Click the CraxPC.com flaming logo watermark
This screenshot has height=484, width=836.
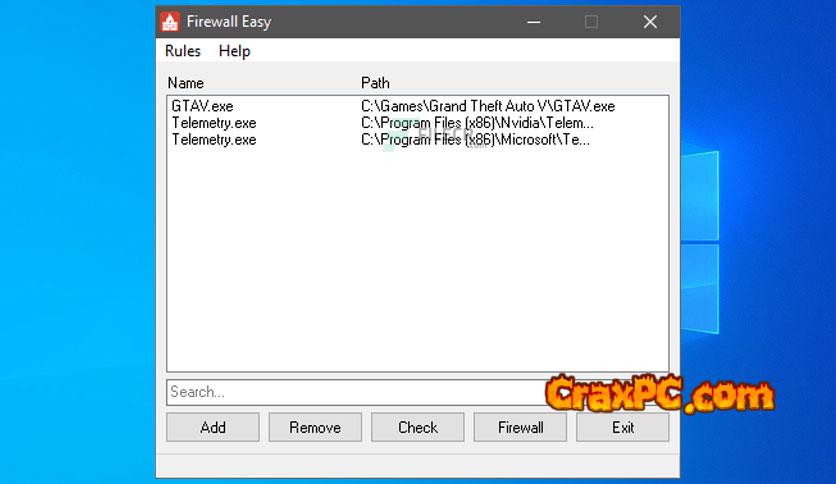pyautogui.click(x=660, y=394)
